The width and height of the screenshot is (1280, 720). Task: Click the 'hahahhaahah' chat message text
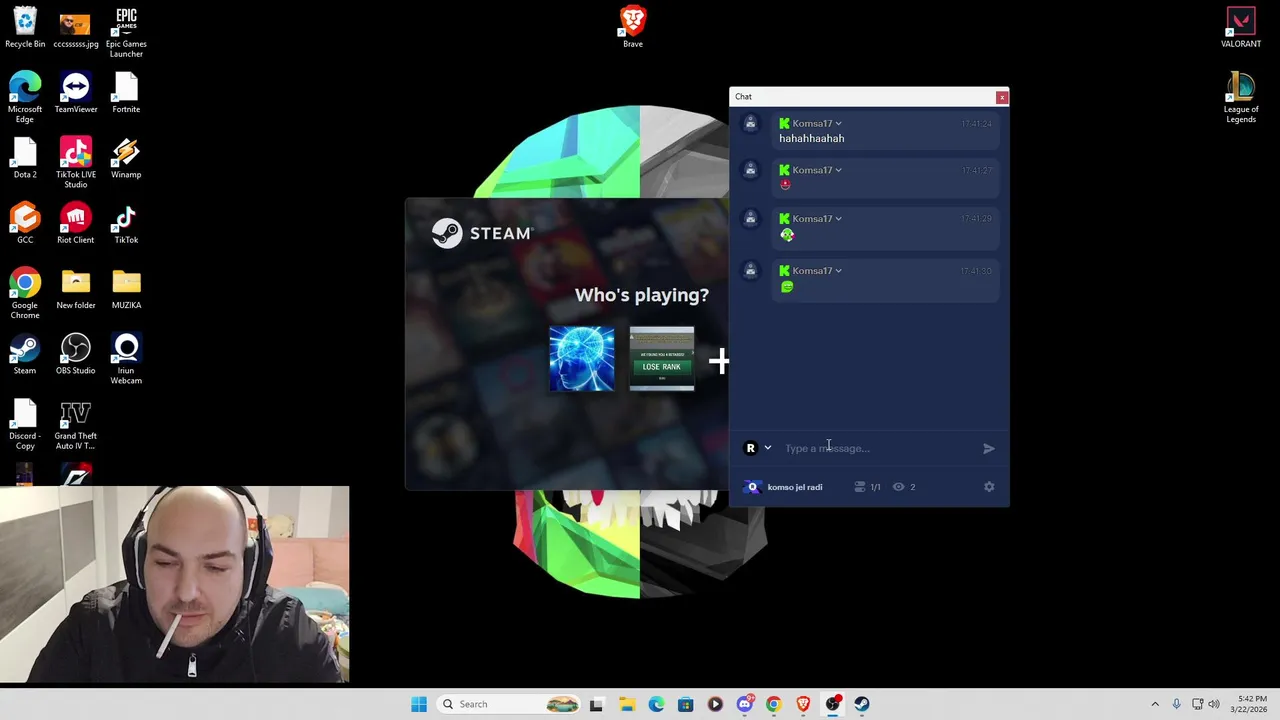point(812,139)
